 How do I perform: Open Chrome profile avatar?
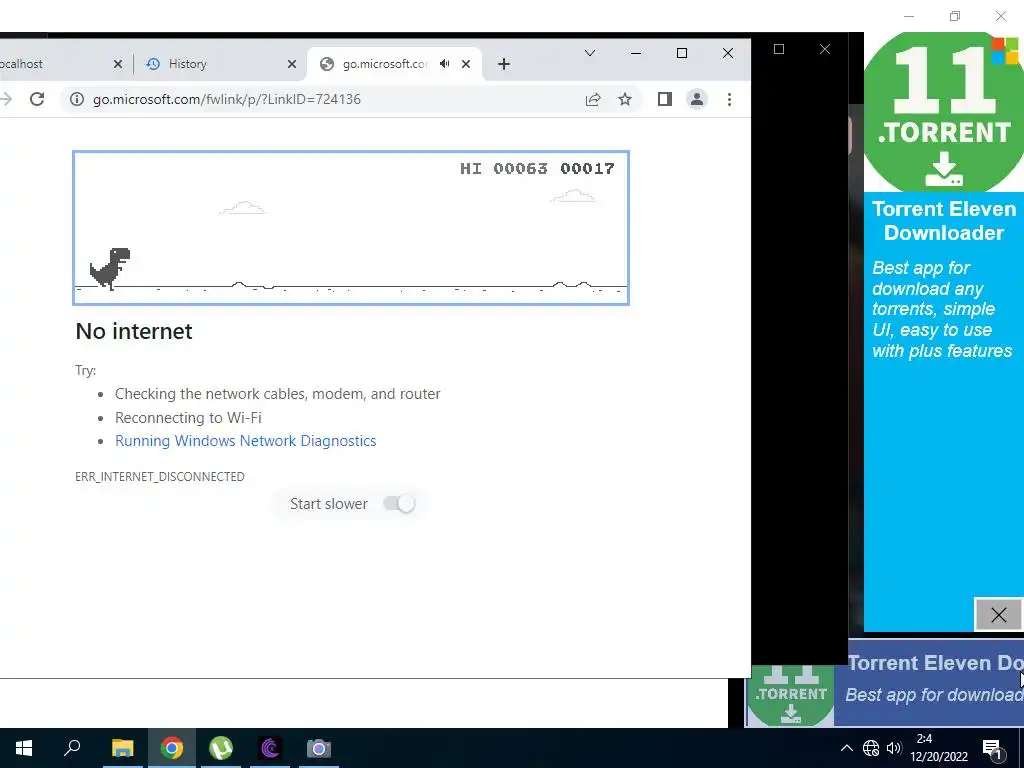coord(697,99)
